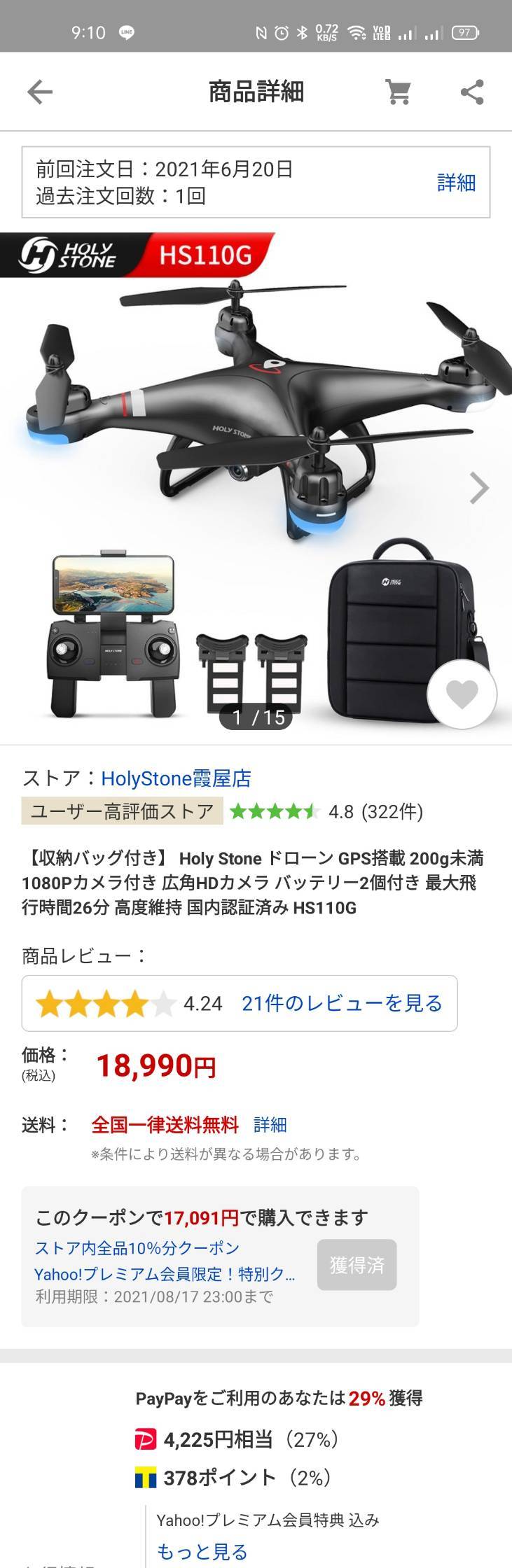
Task: Tap the image counter 1/15
Action: tap(256, 717)
